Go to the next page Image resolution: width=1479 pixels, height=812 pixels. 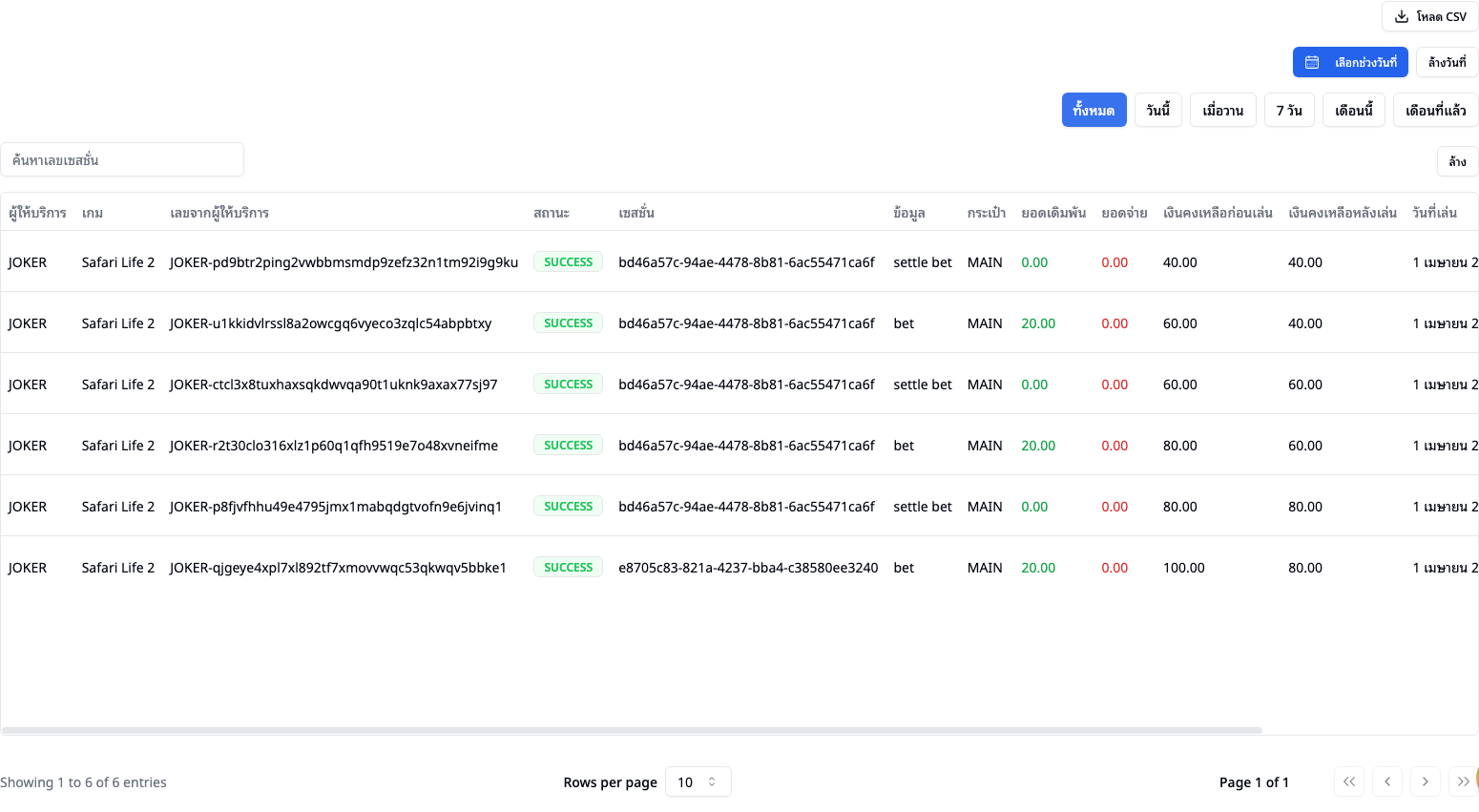1425,781
